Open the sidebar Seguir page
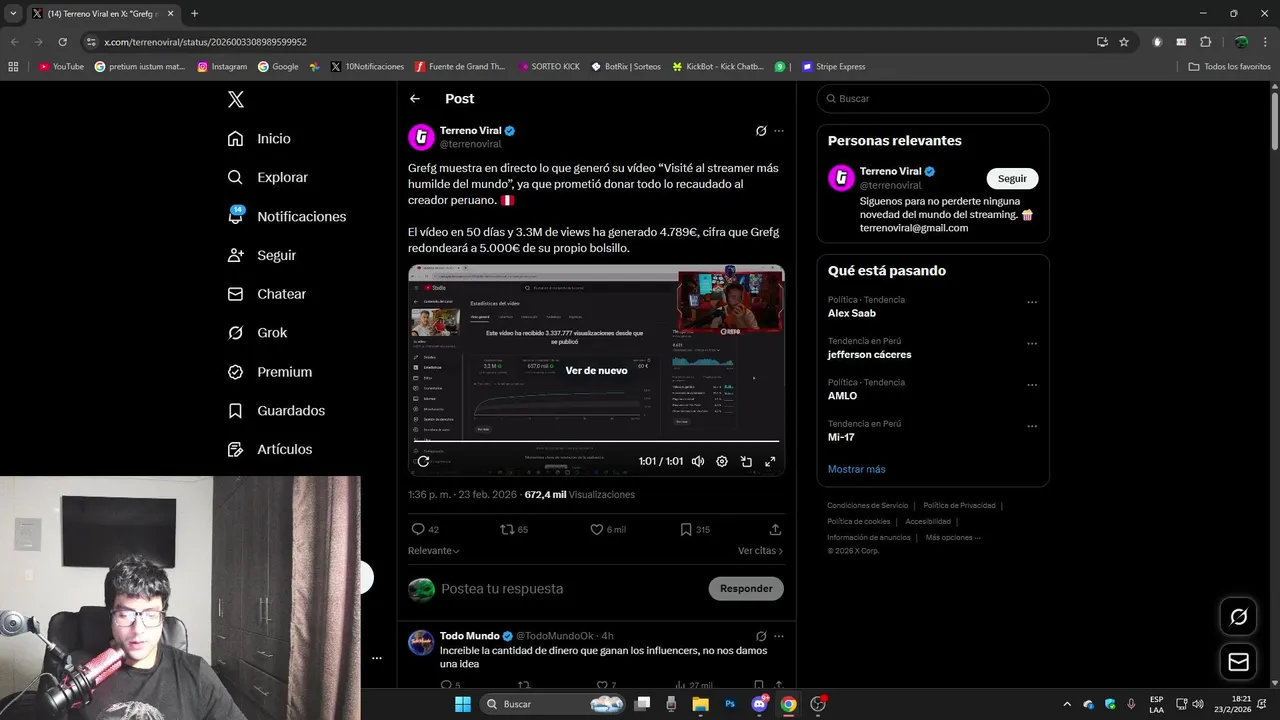The height and width of the screenshot is (720, 1280). pyautogui.click(x=261, y=255)
